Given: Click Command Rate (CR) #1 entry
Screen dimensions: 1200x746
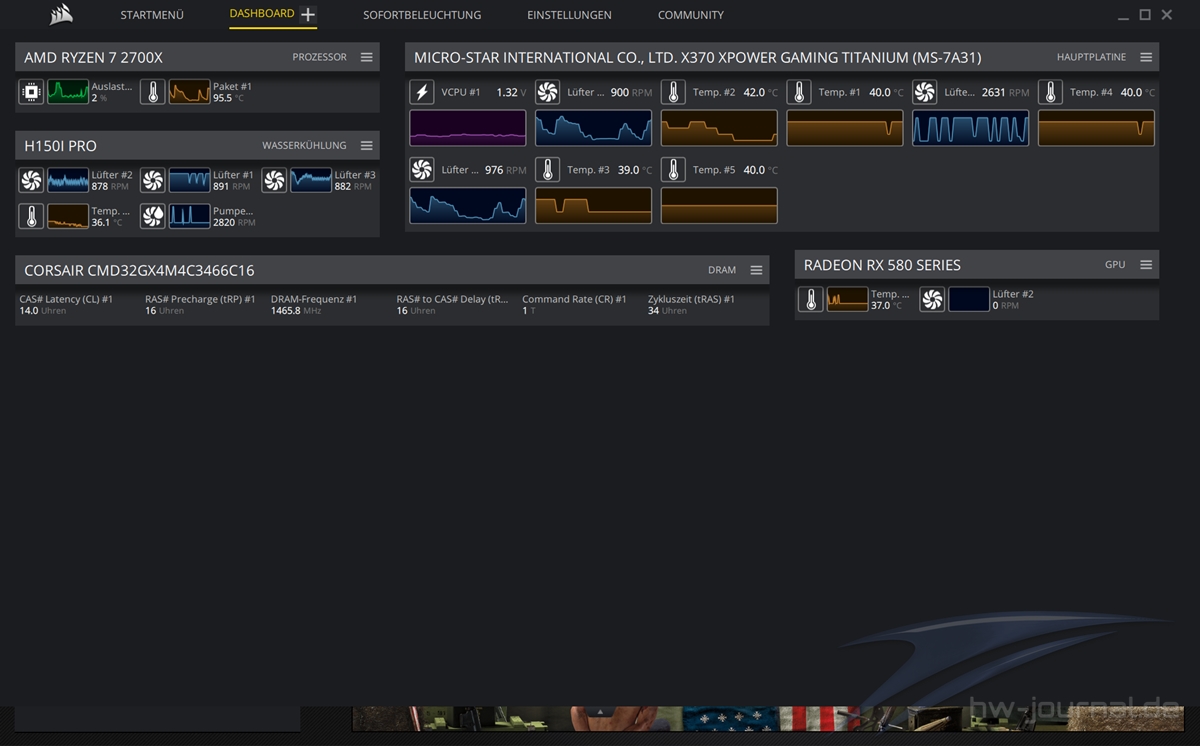Looking at the screenshot, I should click(x=574, y=305).
